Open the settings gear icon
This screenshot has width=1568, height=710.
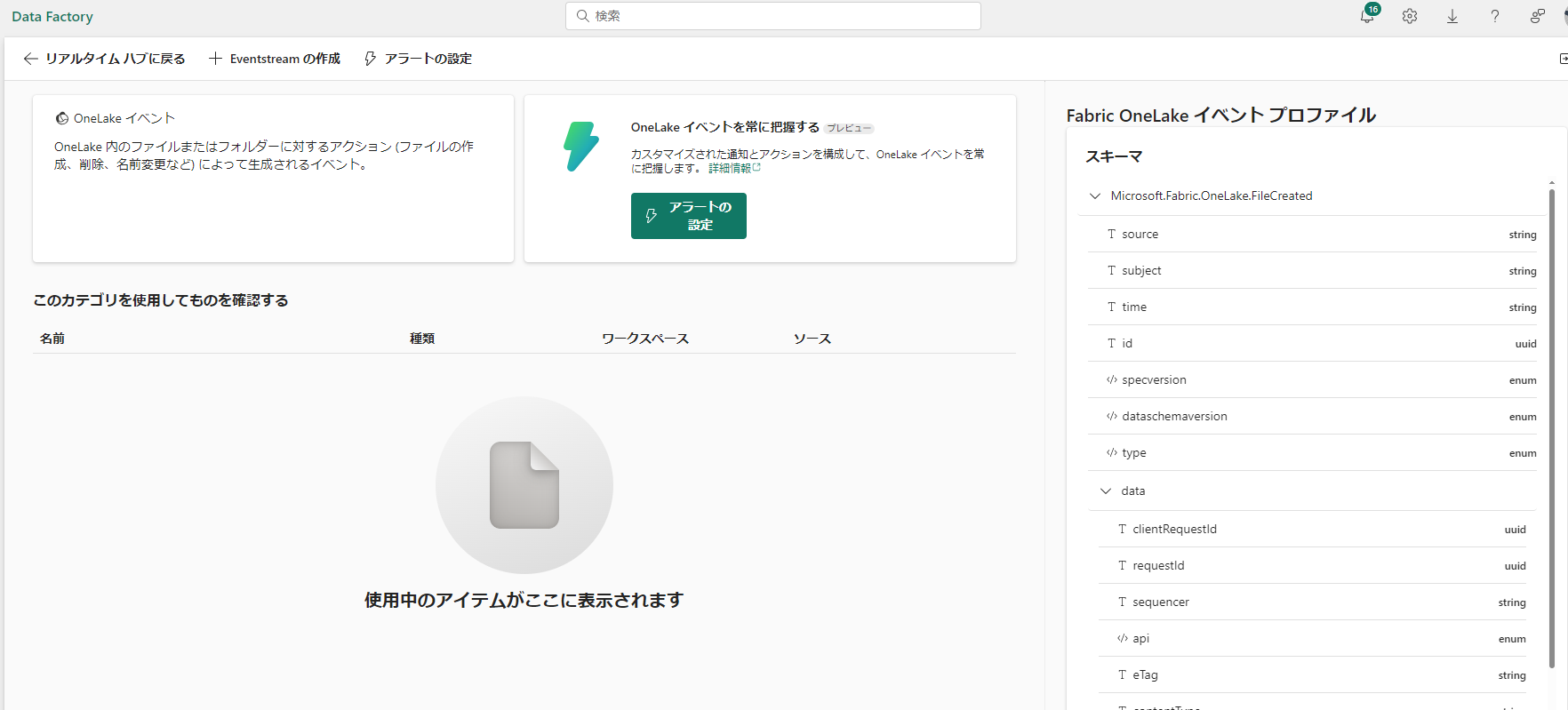[1410, 16]
